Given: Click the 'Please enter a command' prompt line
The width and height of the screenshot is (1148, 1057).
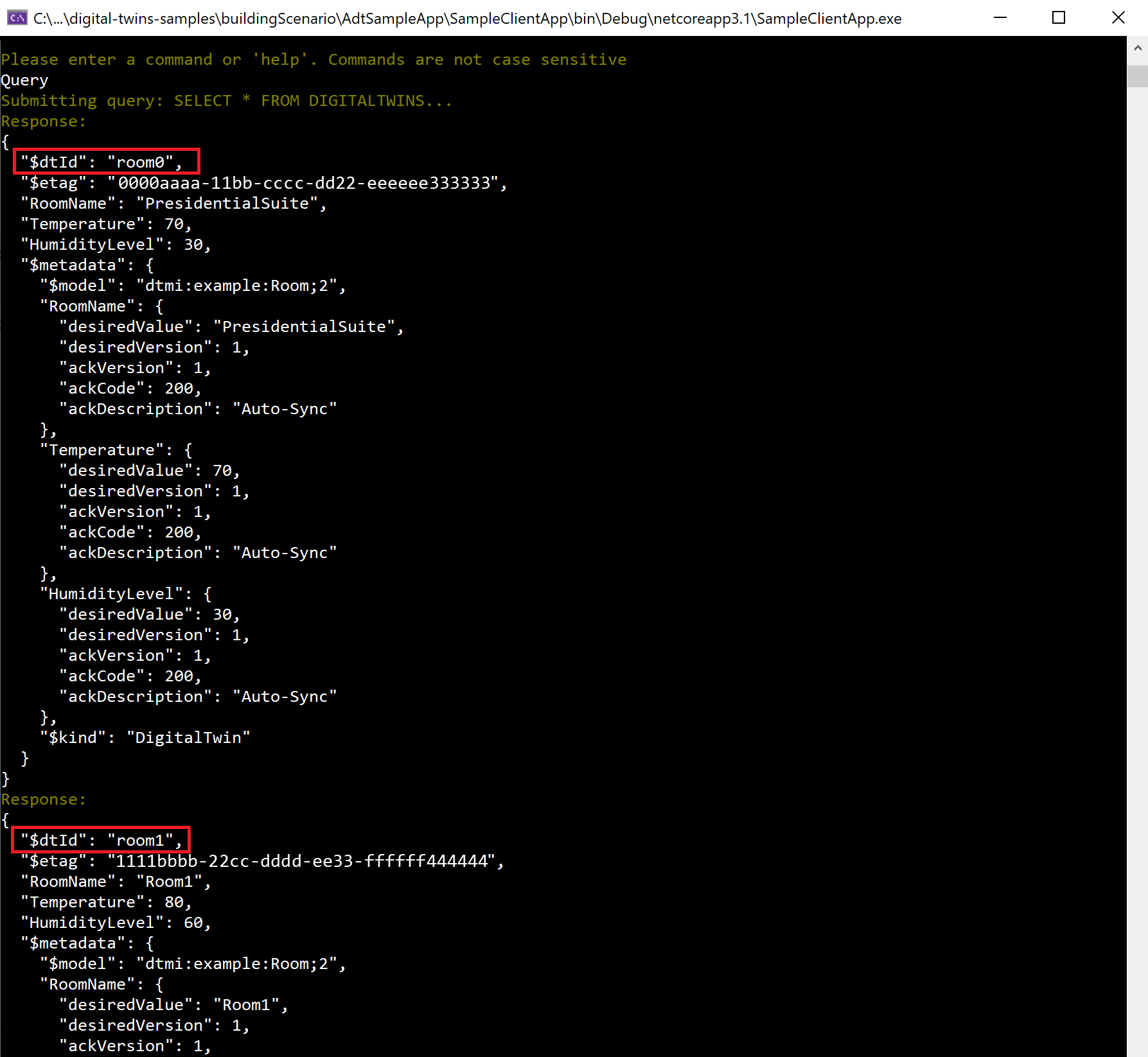Looking at the screenshot, I should [x=313, y=60].
